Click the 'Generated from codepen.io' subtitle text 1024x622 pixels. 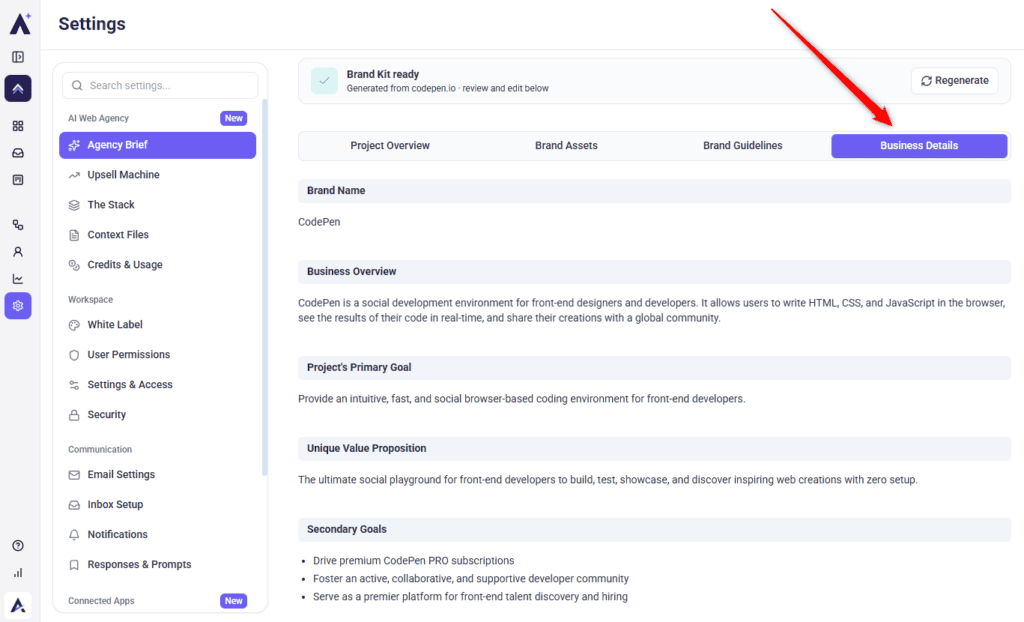(447, 88)
